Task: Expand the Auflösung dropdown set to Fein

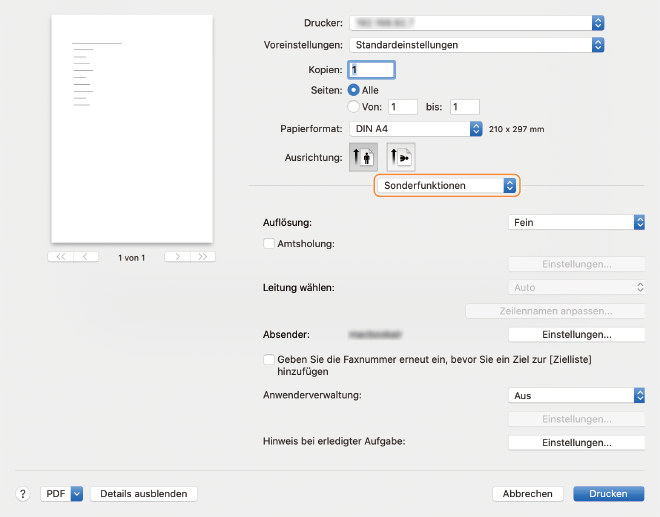Action: (x=576, y=222)
